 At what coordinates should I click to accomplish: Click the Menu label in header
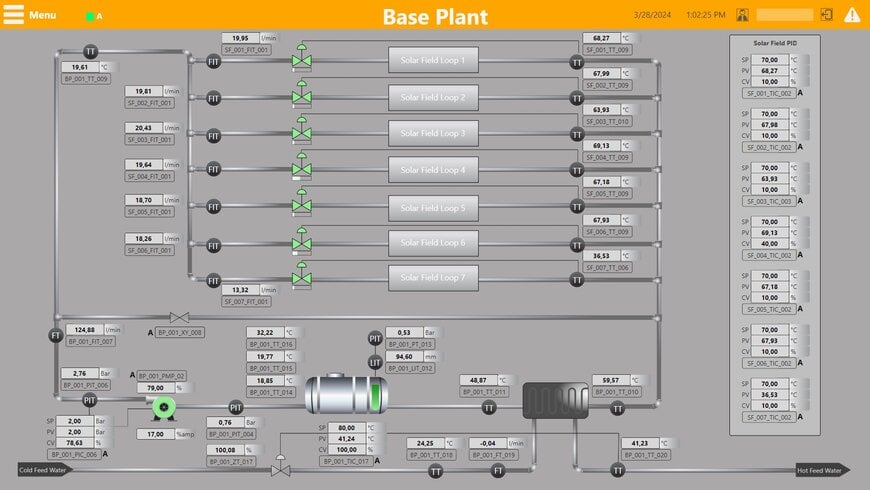click(x=43, y=15)
